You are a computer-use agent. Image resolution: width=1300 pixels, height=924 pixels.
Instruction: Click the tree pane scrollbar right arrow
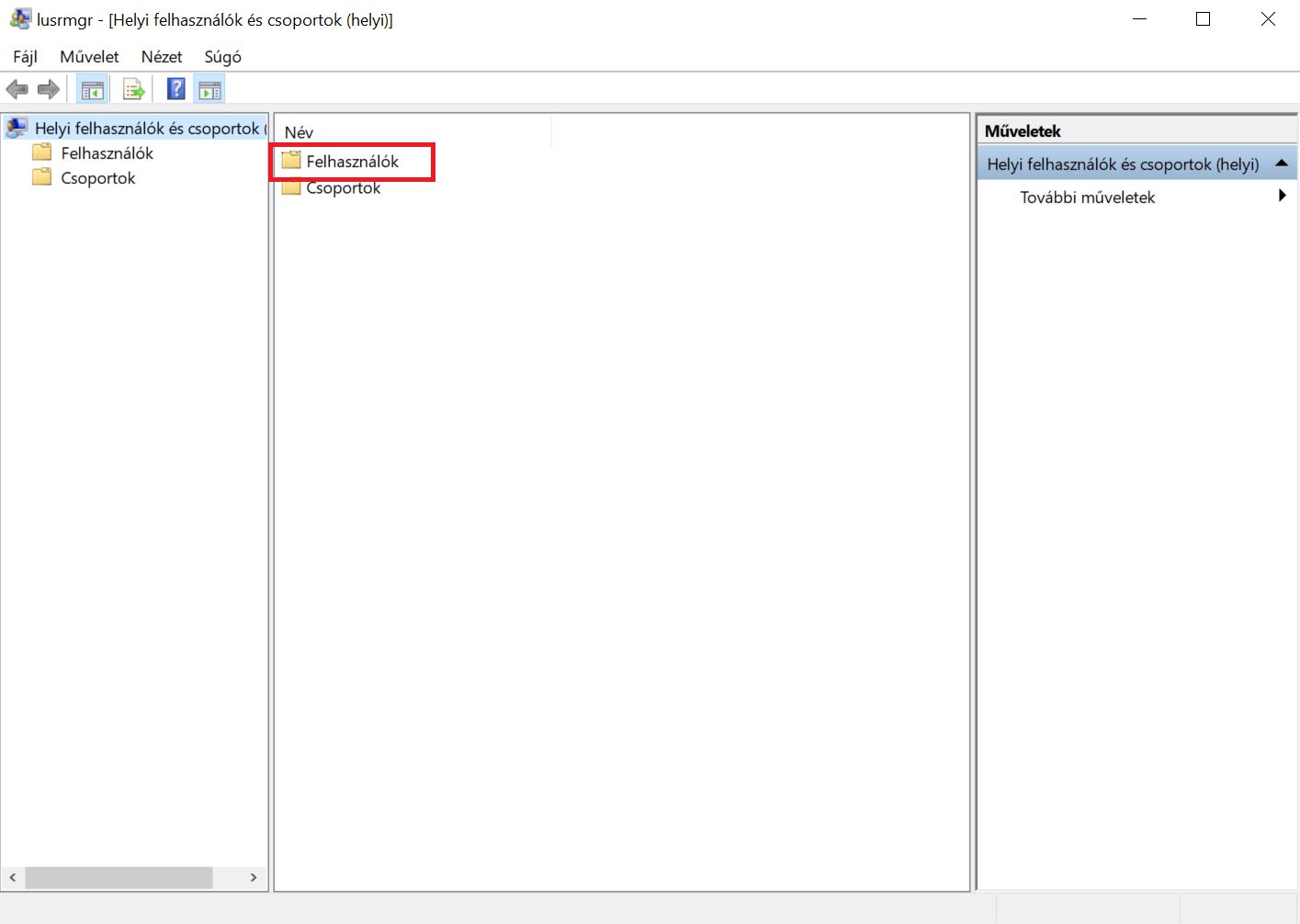click(x=254, y=878)
